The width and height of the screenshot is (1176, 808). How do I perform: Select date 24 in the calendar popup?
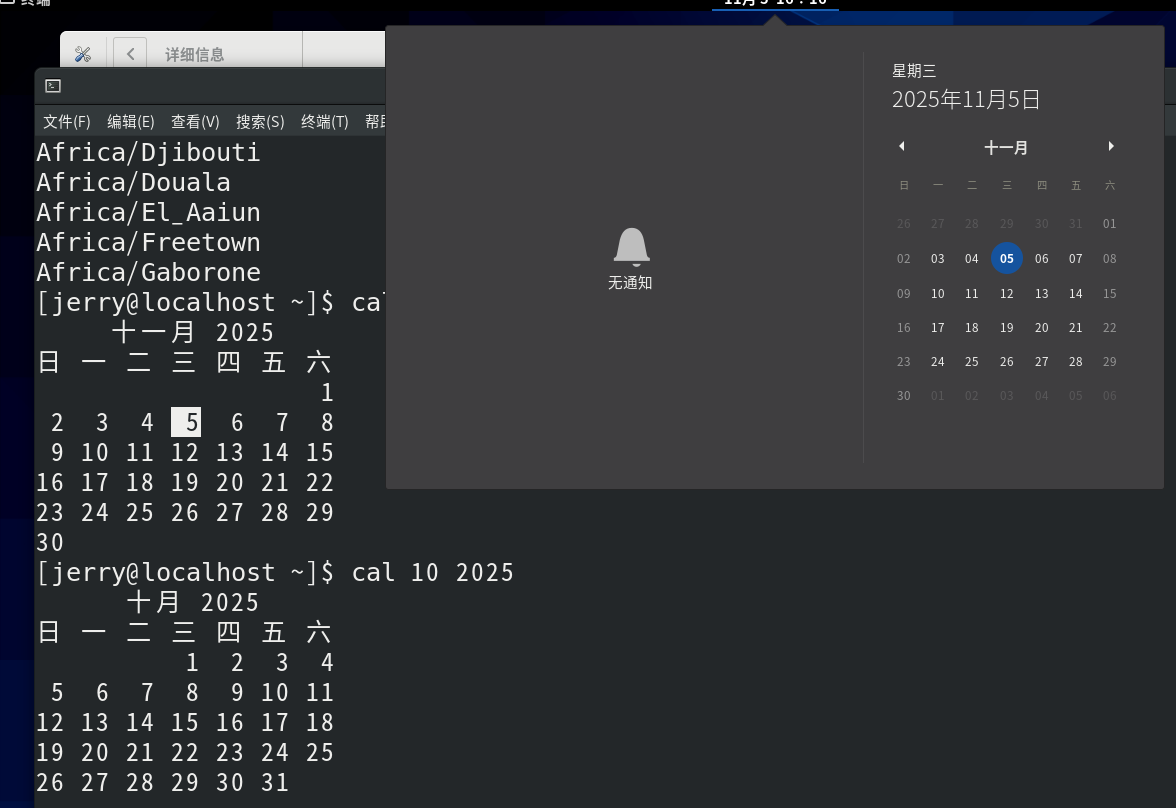[938, 362]
